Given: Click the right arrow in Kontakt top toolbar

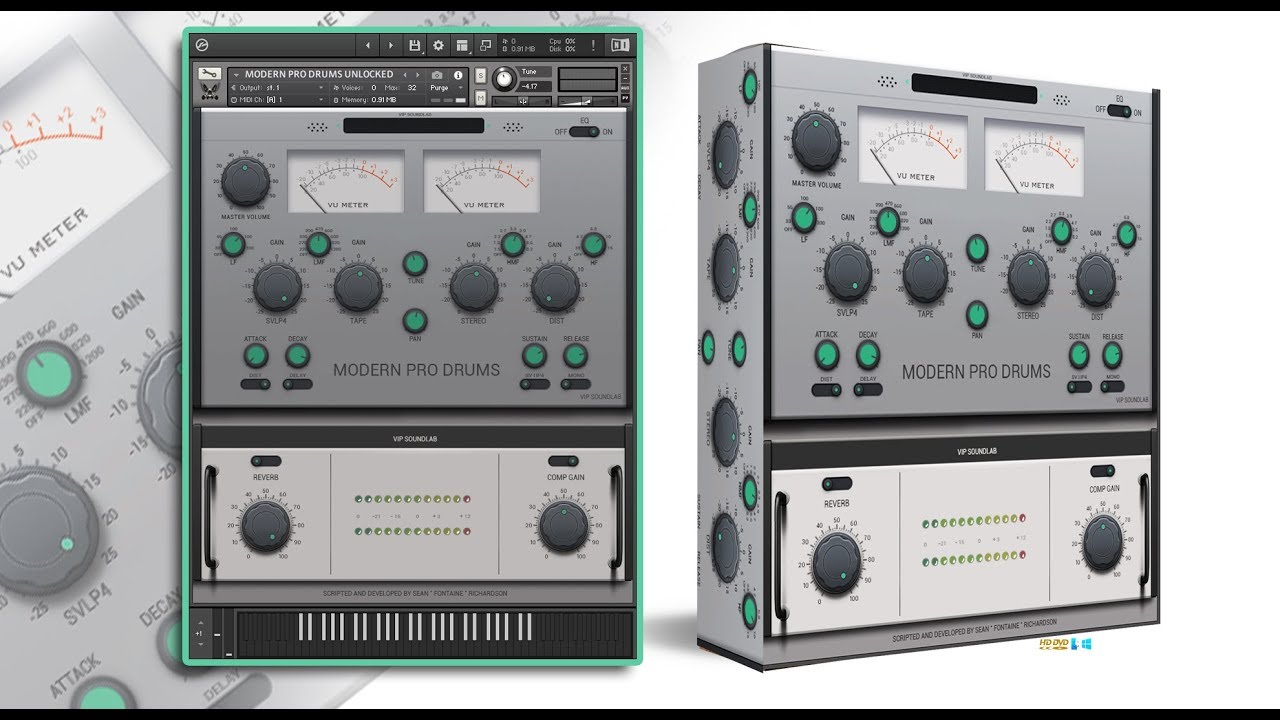Looking at the screenshot, I should pos(391,45).
